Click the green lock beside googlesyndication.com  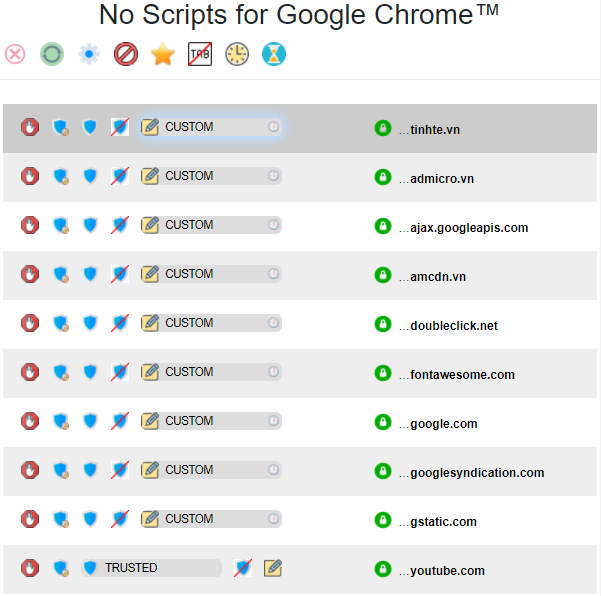point(382,471)
